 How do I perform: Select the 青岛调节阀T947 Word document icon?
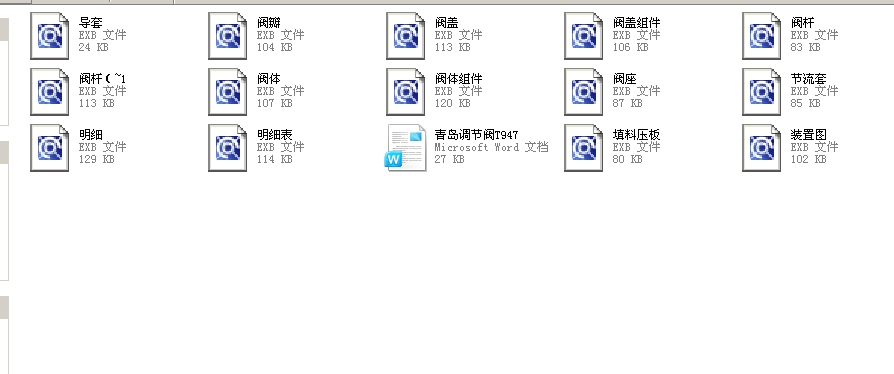[x=405, y=148]
